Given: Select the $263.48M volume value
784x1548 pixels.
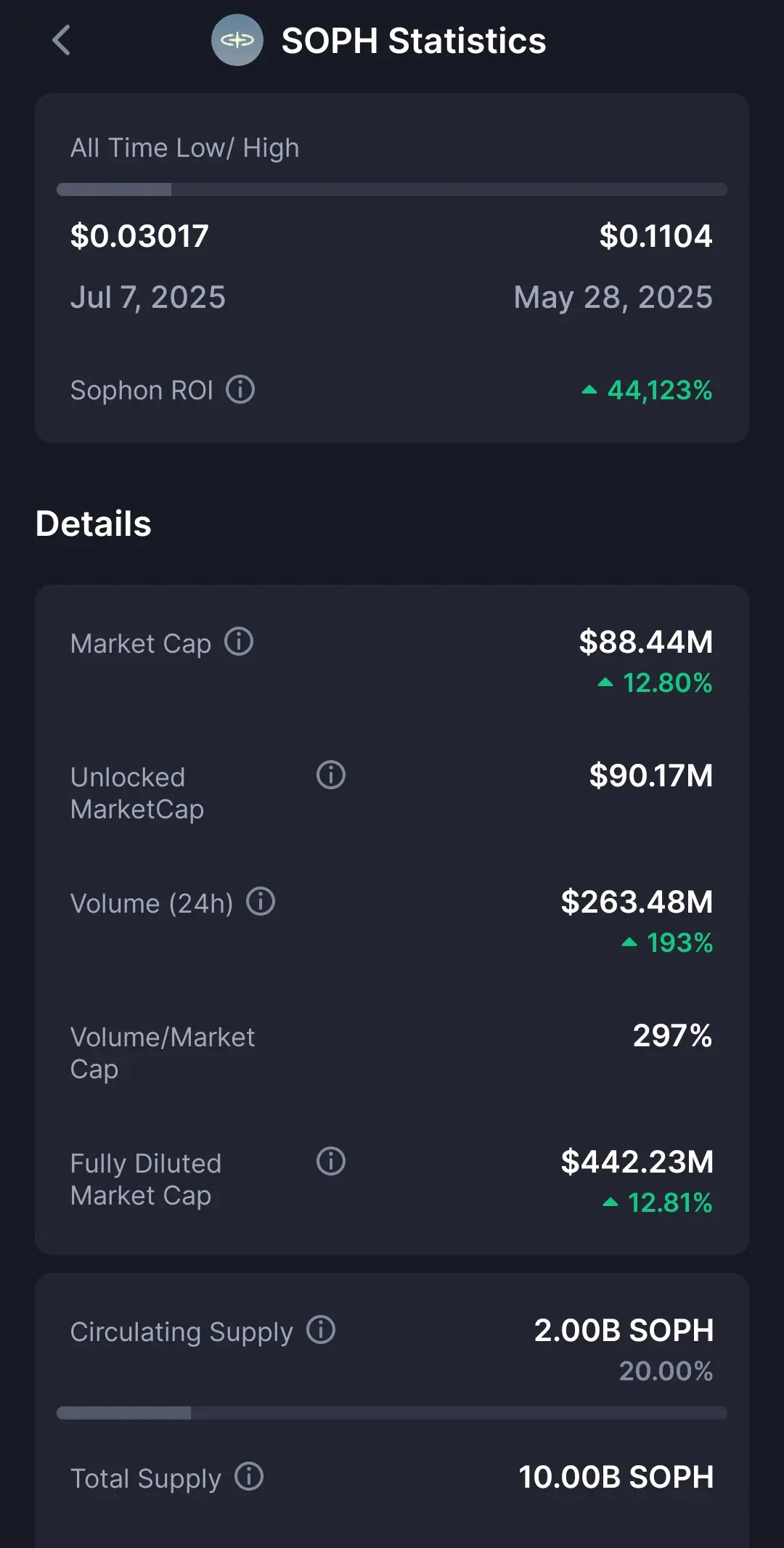Looking at the screenshot, I should (x=637, y=902).
